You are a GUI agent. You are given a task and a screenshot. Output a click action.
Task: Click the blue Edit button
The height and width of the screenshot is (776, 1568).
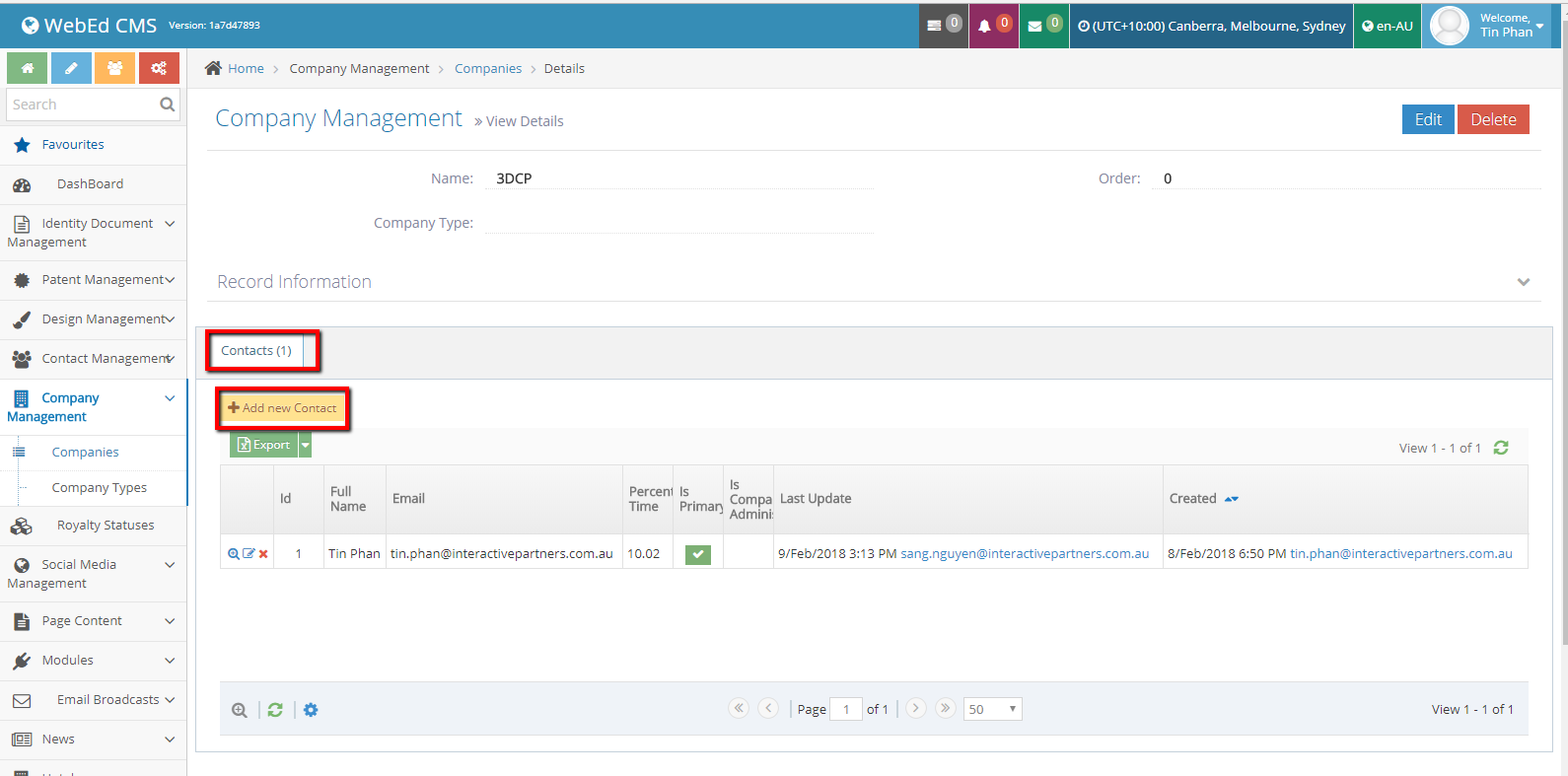(x=1427, y=119)
